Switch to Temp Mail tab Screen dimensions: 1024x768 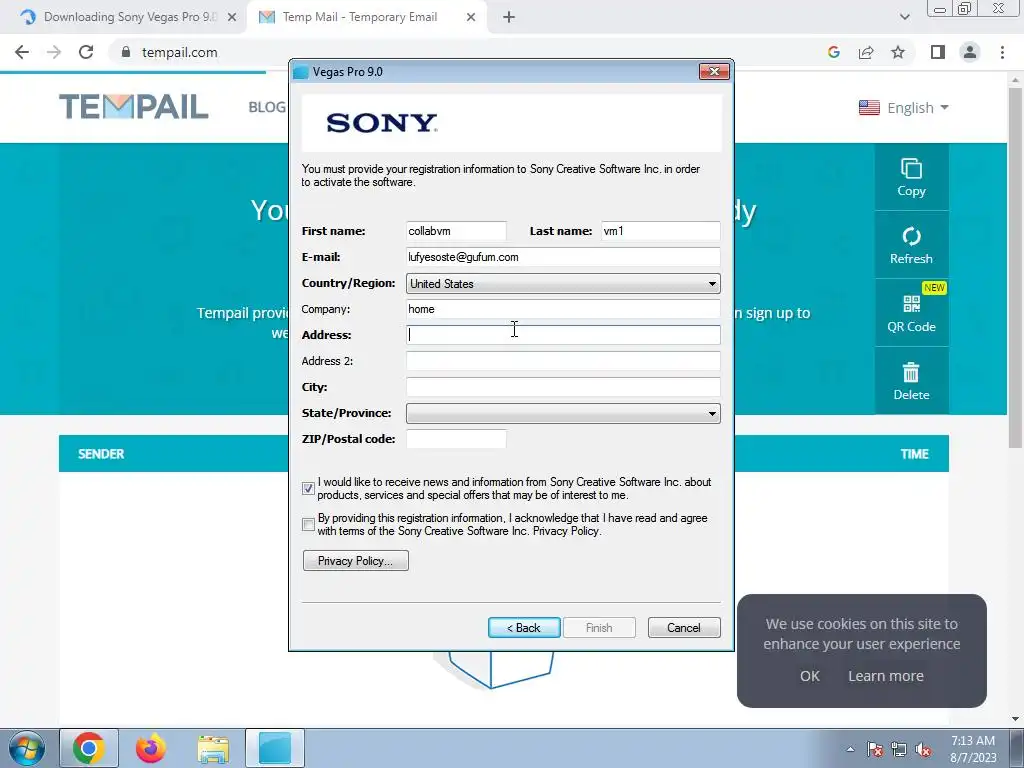(360, 17)
